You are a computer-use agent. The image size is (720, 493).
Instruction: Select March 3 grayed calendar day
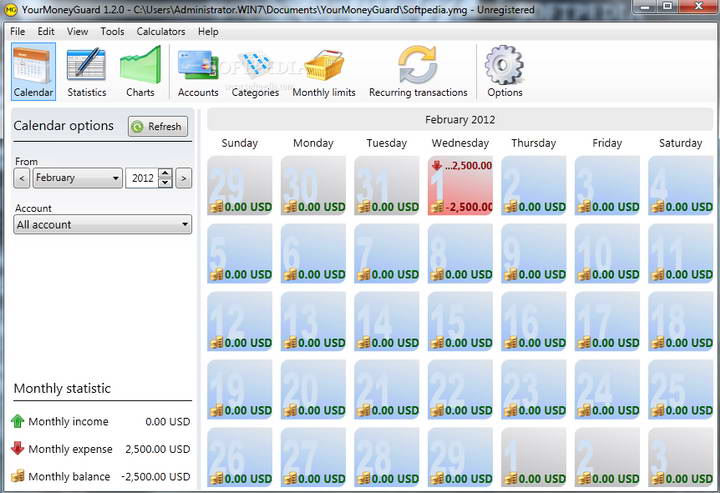click(681, 457)
